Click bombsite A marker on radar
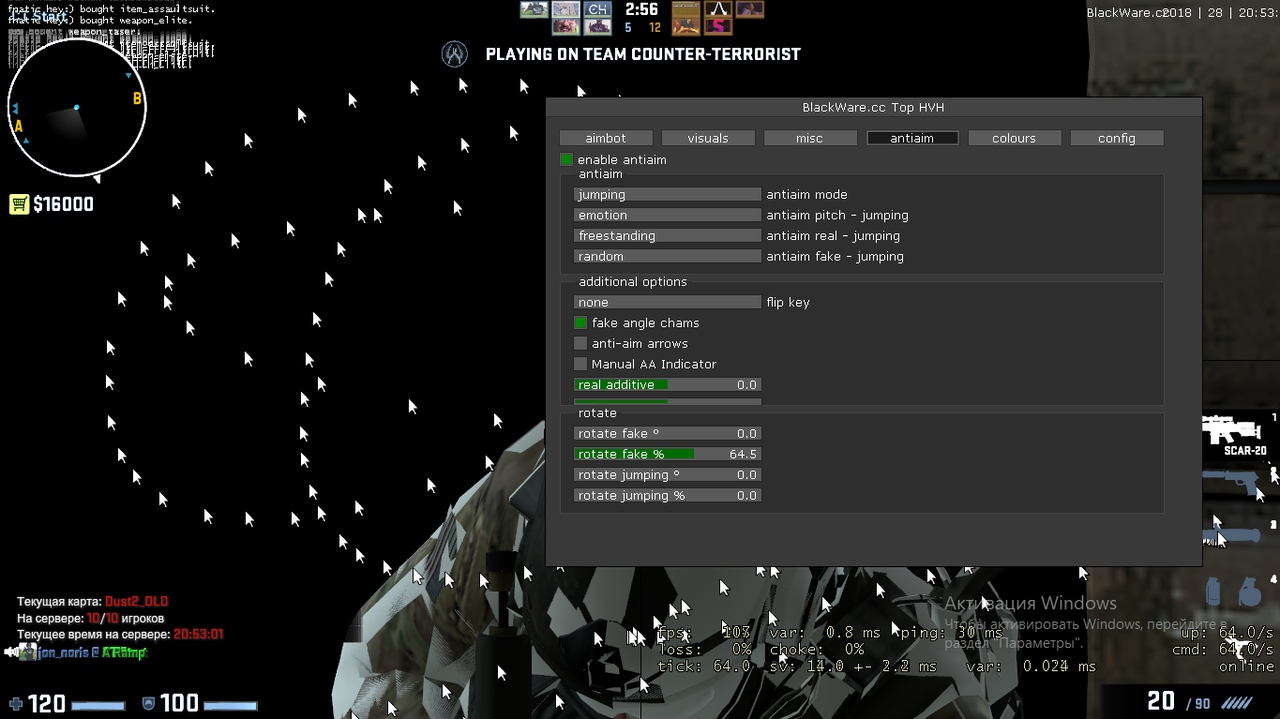Screen dimensions: 1280x719 pyautogui.click(x=18, y=126)
